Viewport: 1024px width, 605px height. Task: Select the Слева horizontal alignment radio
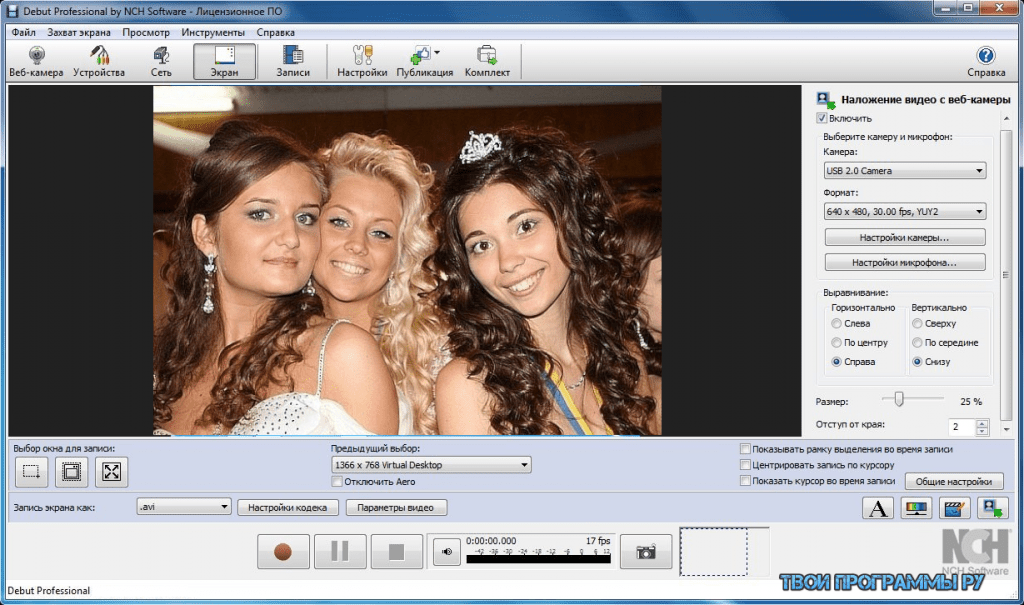pyautogui.click(x=836, y=324)
